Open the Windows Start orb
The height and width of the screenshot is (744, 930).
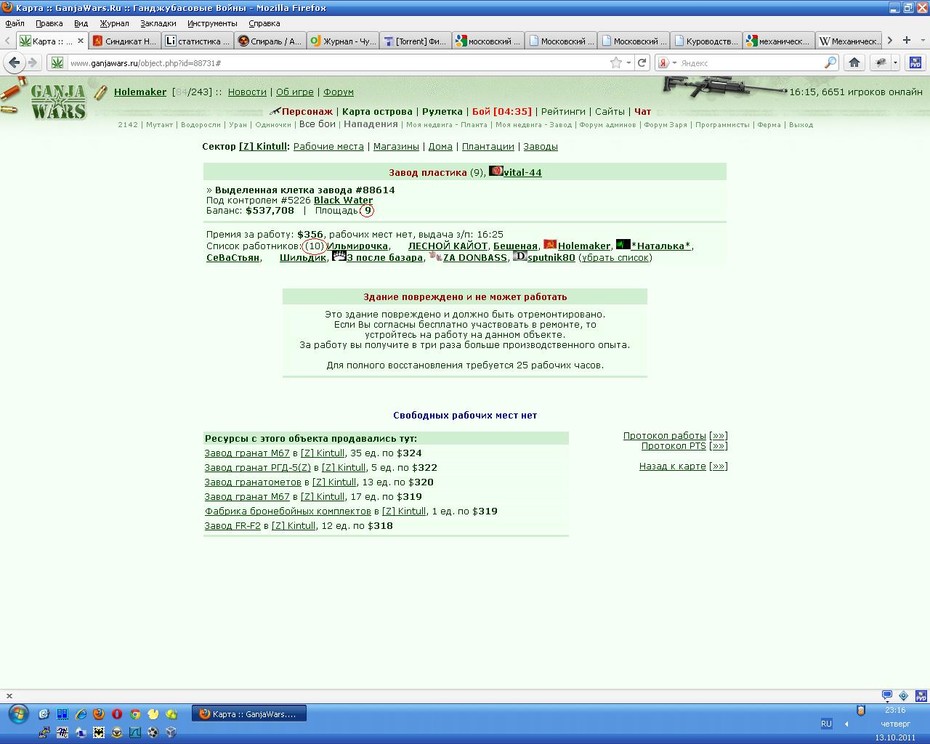pos(18,713)
